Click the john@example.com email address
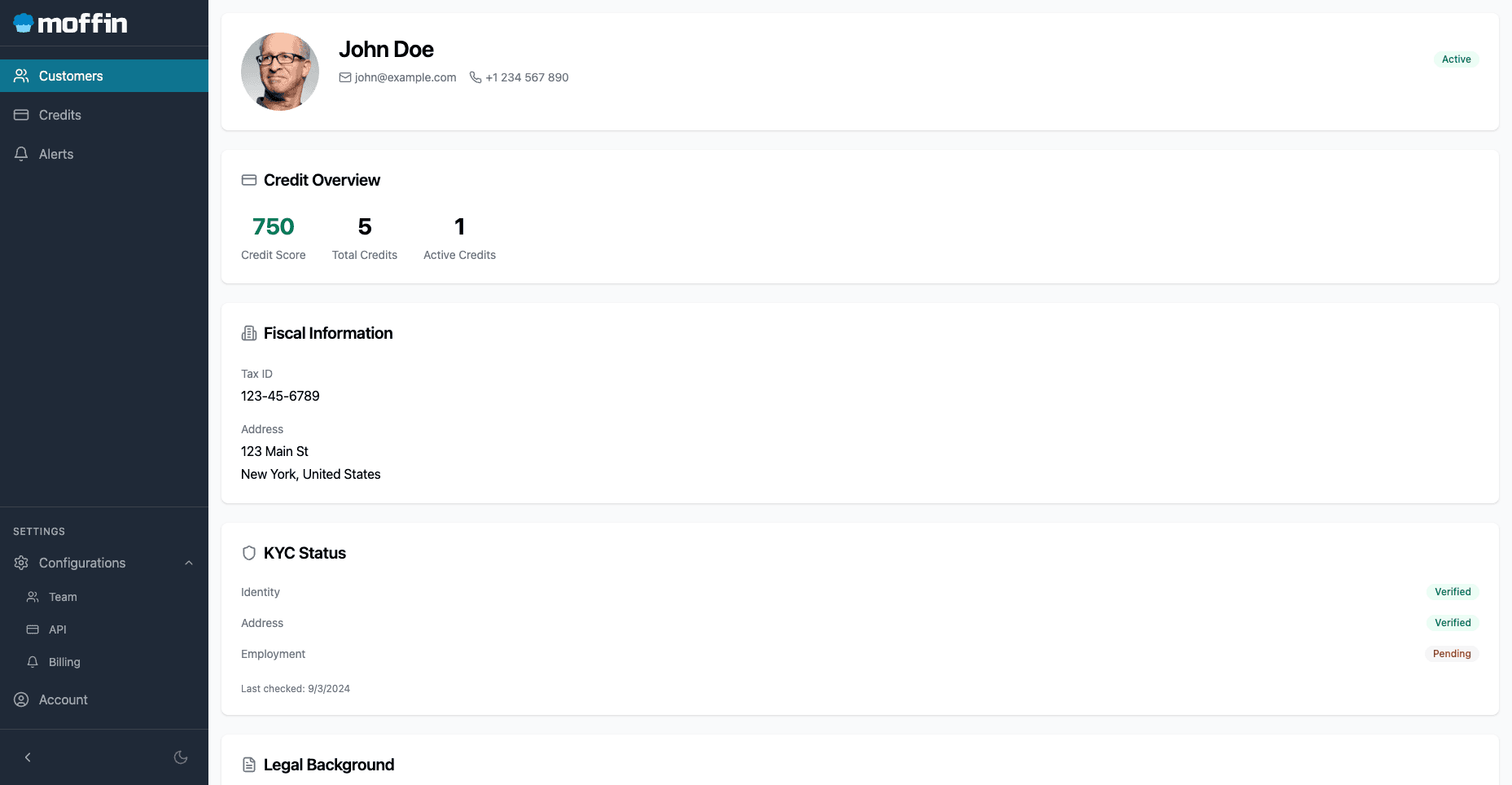This screenshot has height=785, width=1512. pos(405,77)
